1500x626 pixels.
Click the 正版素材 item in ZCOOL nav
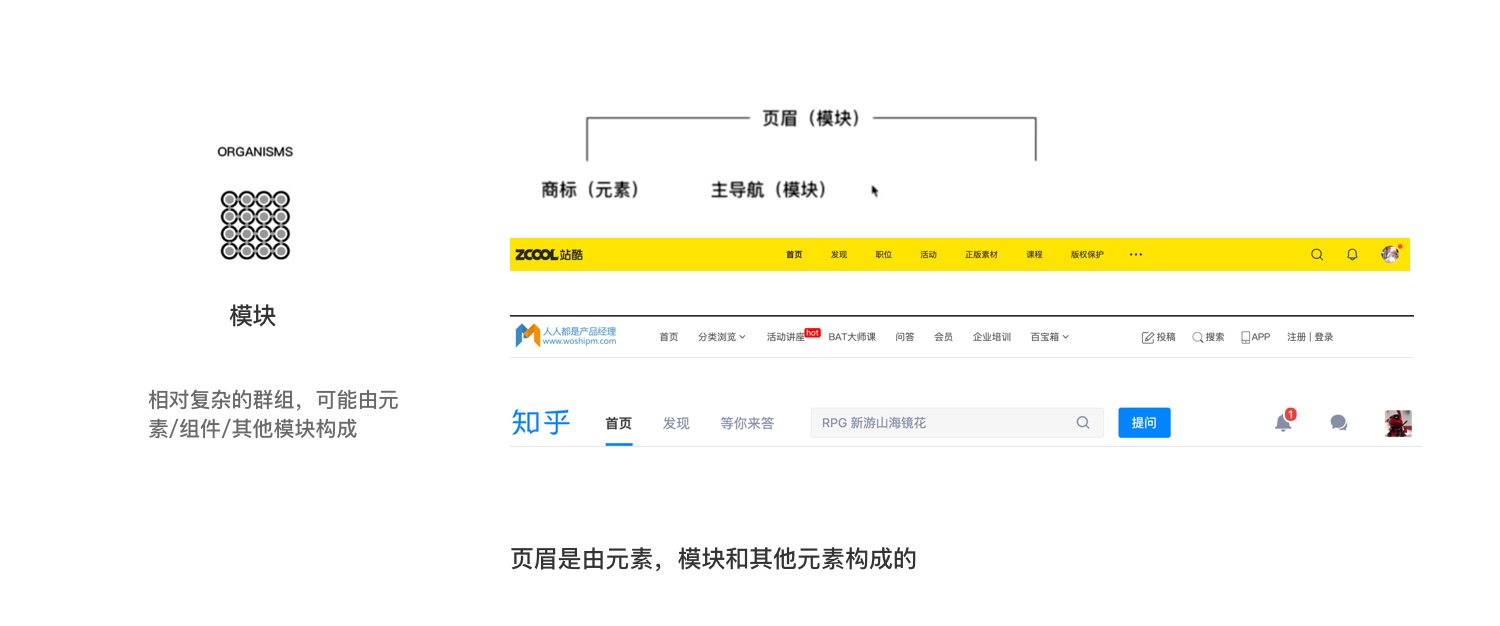coord(981,255)
